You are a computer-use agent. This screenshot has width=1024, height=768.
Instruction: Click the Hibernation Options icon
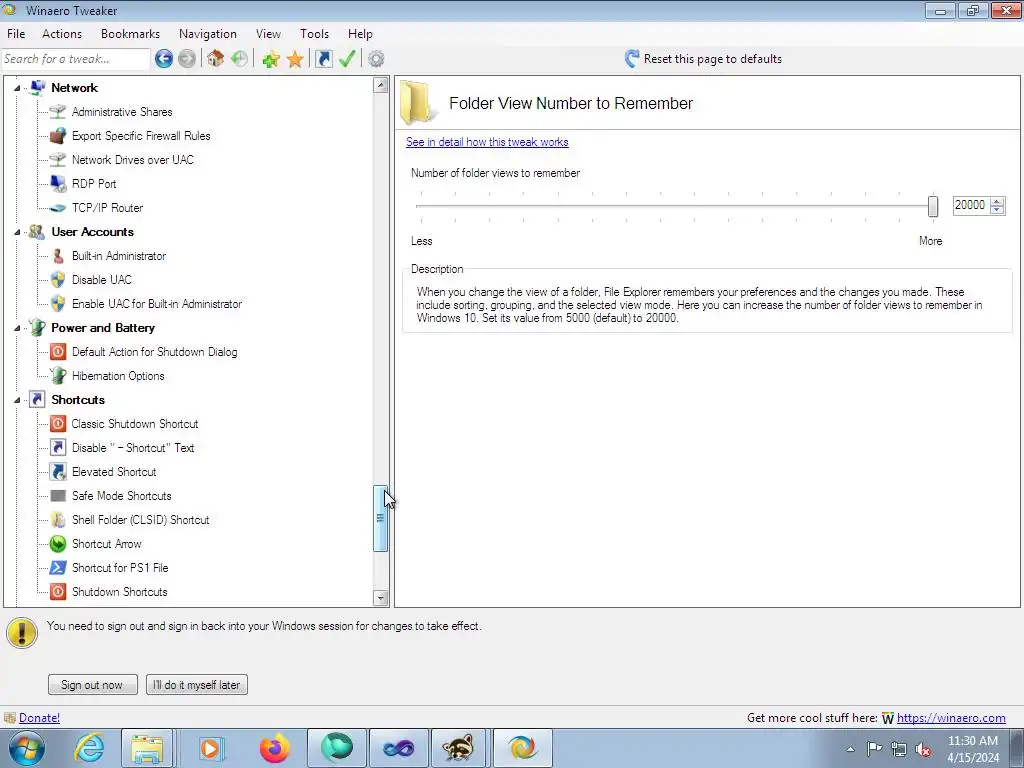coord(58,376)
